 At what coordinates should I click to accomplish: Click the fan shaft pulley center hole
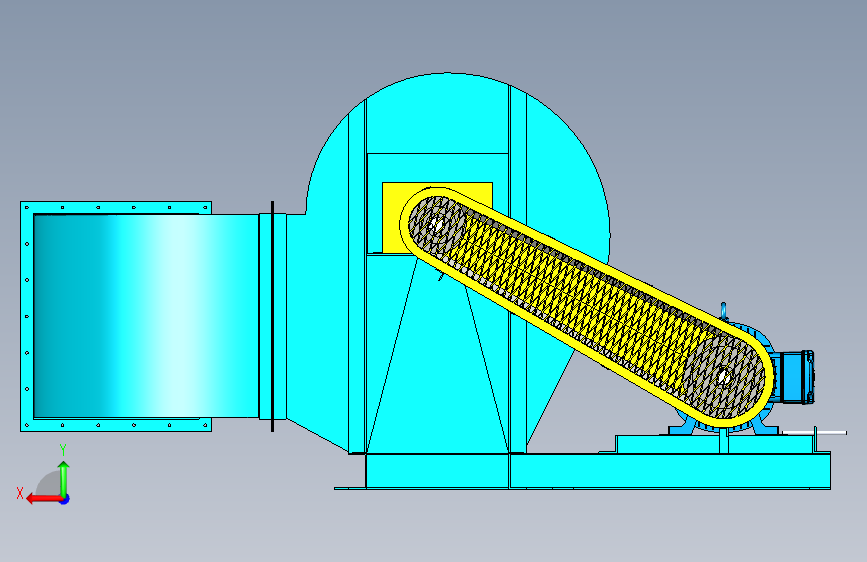tap(436, 226)
